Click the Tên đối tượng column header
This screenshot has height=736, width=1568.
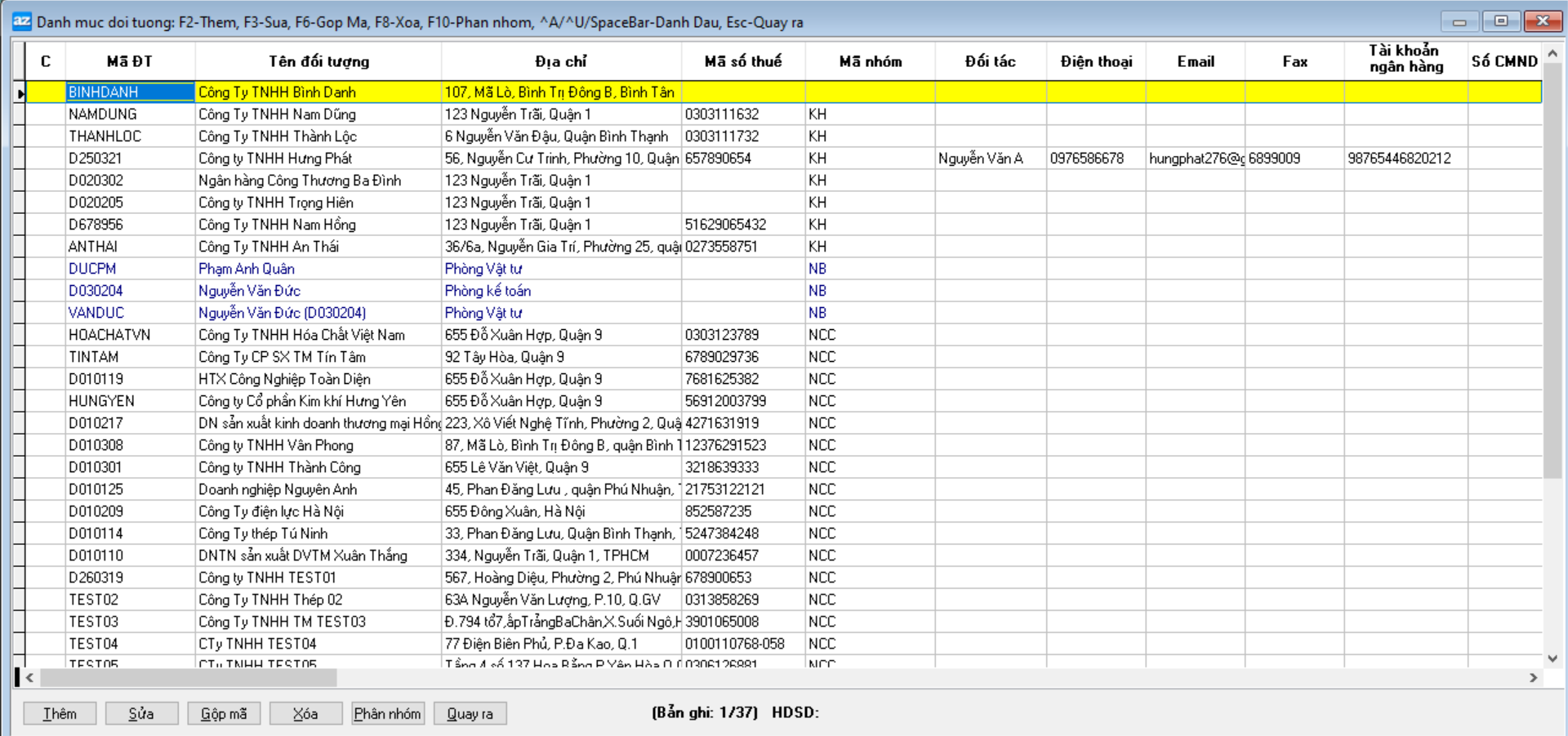[x=318, y=61]
